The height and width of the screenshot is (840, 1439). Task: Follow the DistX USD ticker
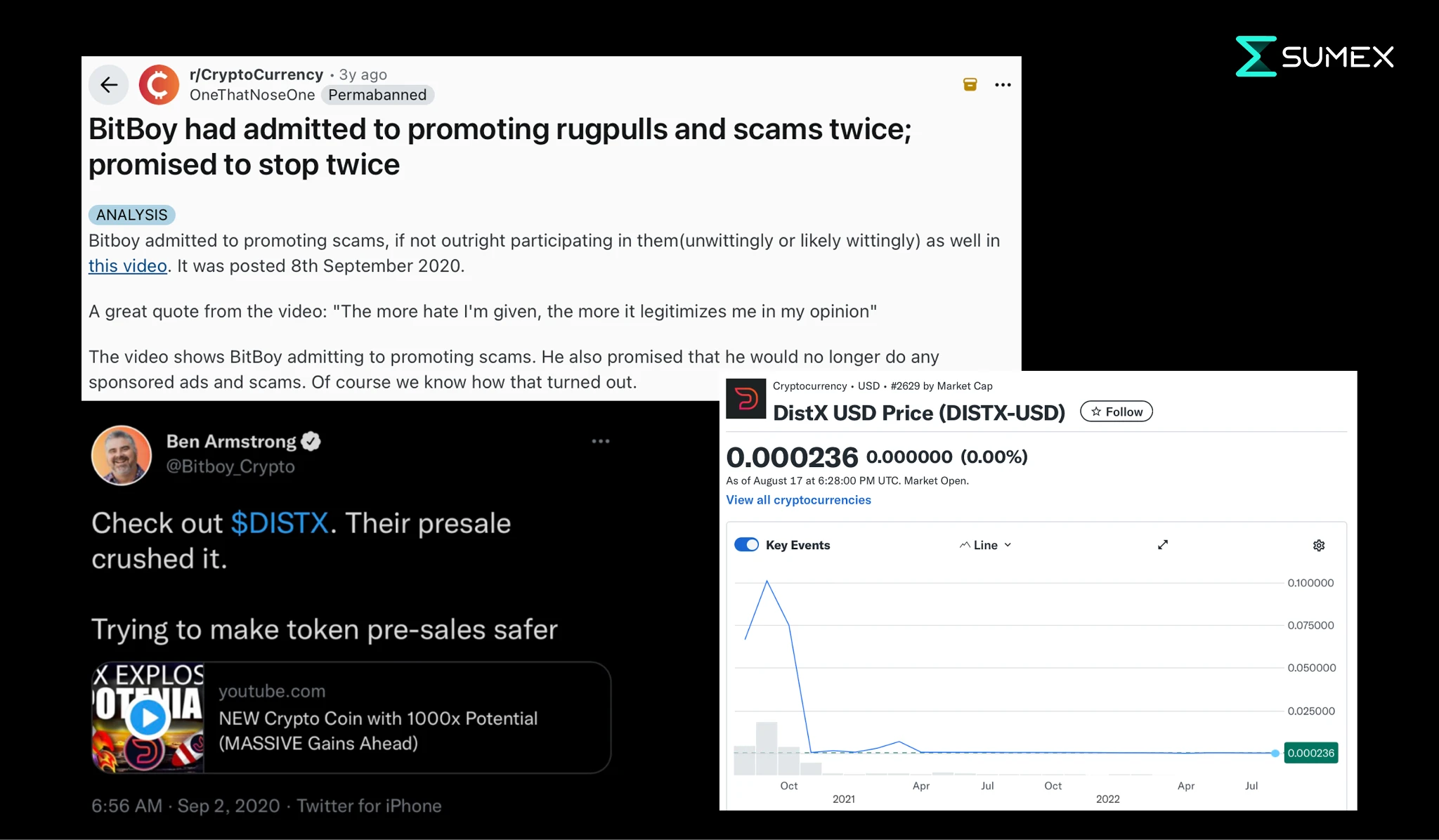(1116, 412)
